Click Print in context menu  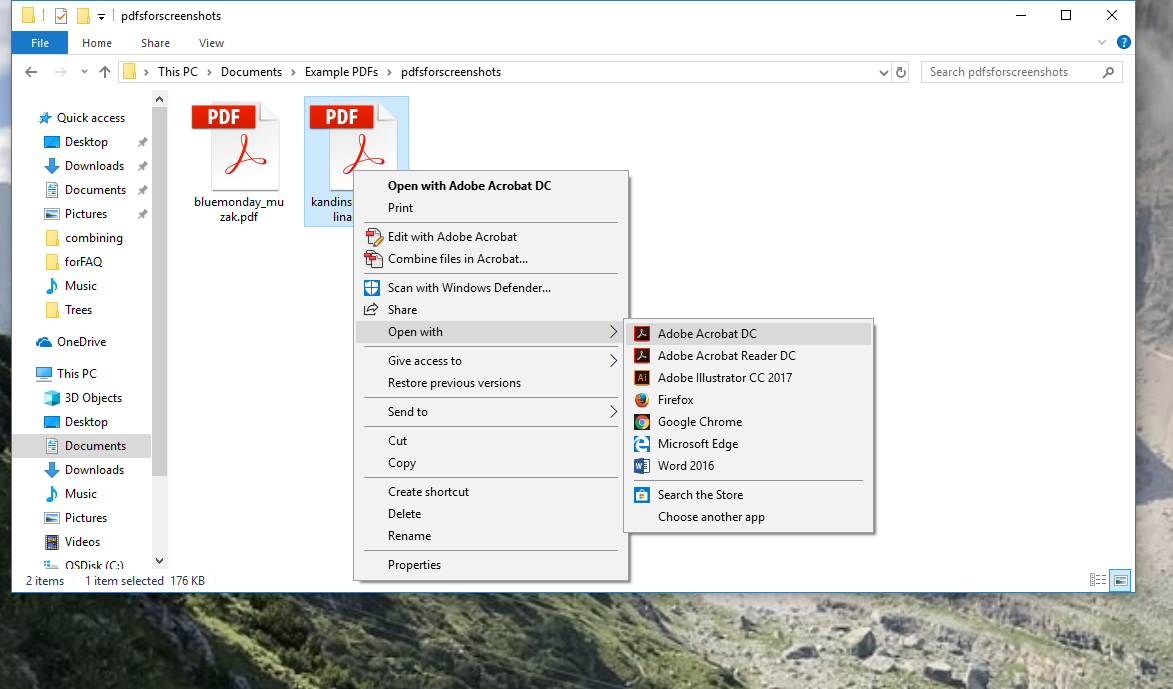[x=491, y=208]
